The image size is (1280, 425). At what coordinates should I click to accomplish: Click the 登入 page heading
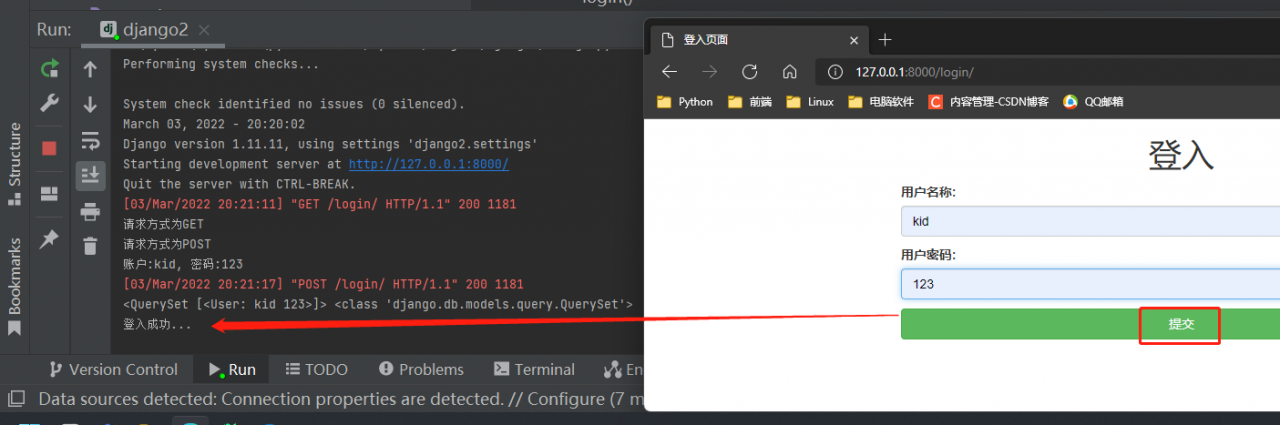(1181, 155)
